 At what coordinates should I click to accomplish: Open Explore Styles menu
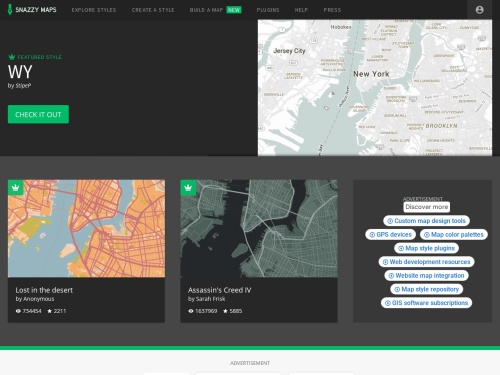point(94,10)
